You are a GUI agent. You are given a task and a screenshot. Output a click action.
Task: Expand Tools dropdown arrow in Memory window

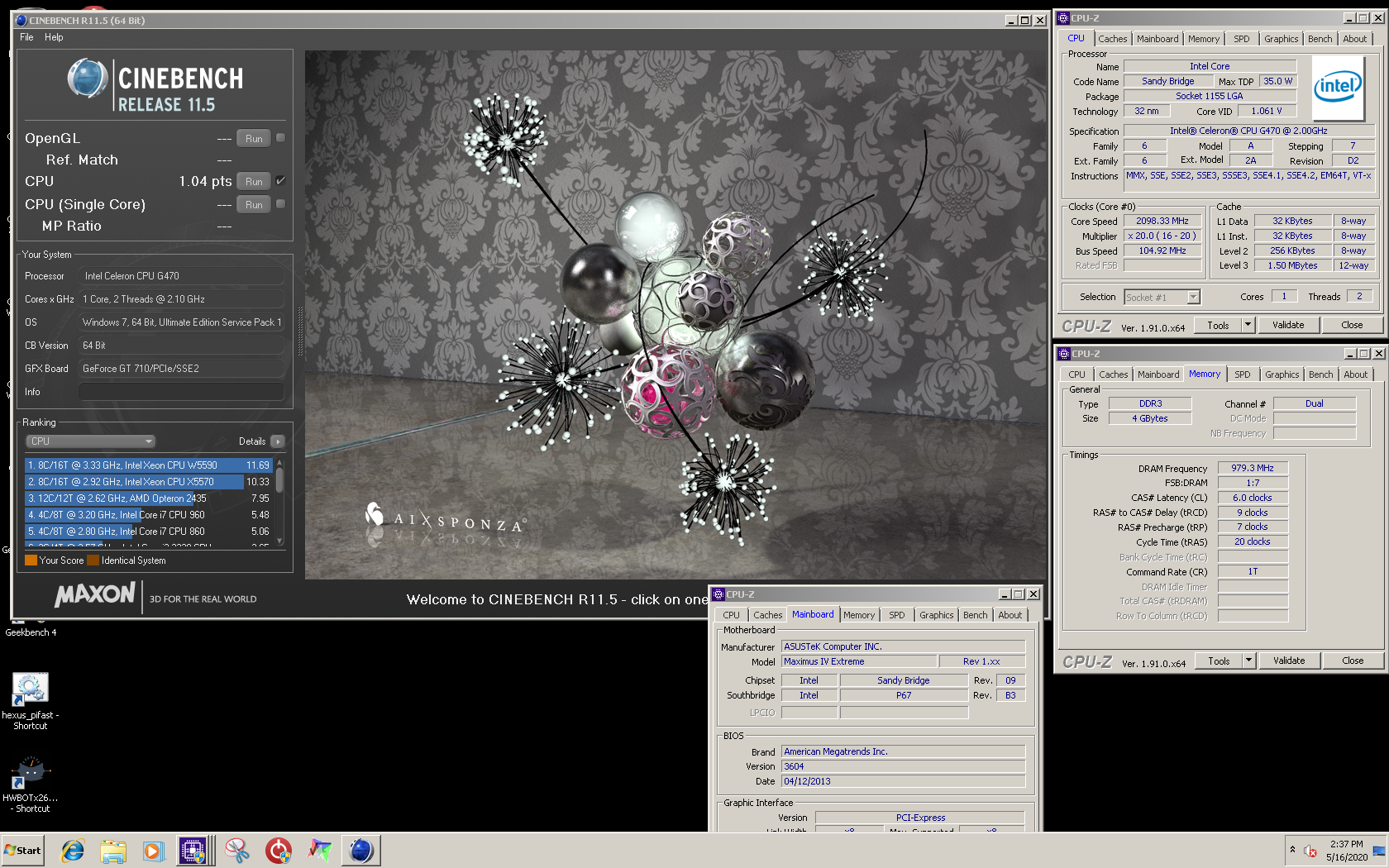click(1249, 661)
